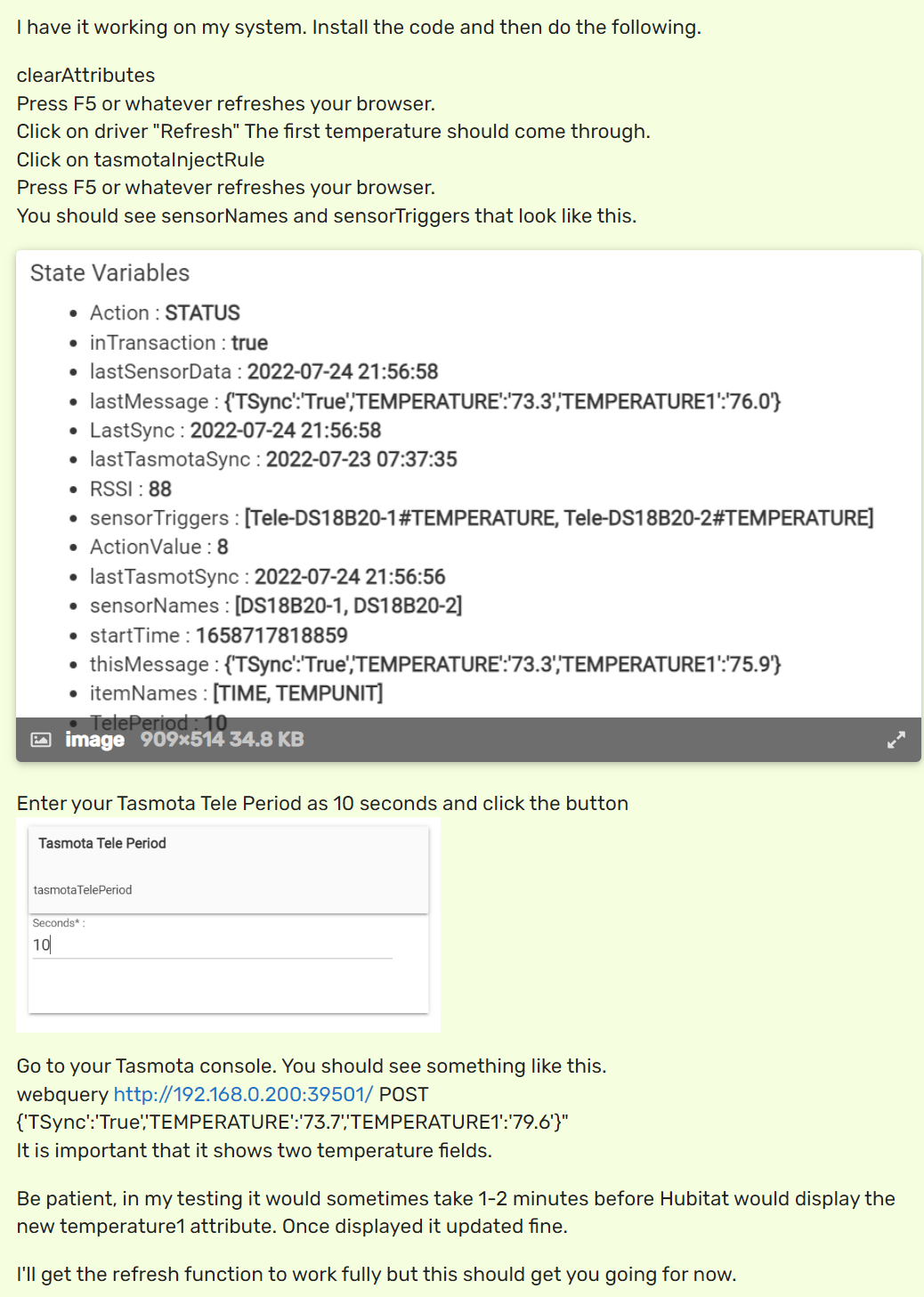Image resolution: width=924 pixels, height=1297 pixels.
Task: Select the sensorTriggers state variable line
Action: coord(482,518)
